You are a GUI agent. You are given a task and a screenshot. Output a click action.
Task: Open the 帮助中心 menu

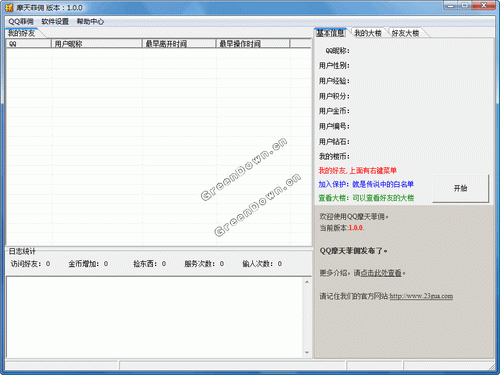90,22
